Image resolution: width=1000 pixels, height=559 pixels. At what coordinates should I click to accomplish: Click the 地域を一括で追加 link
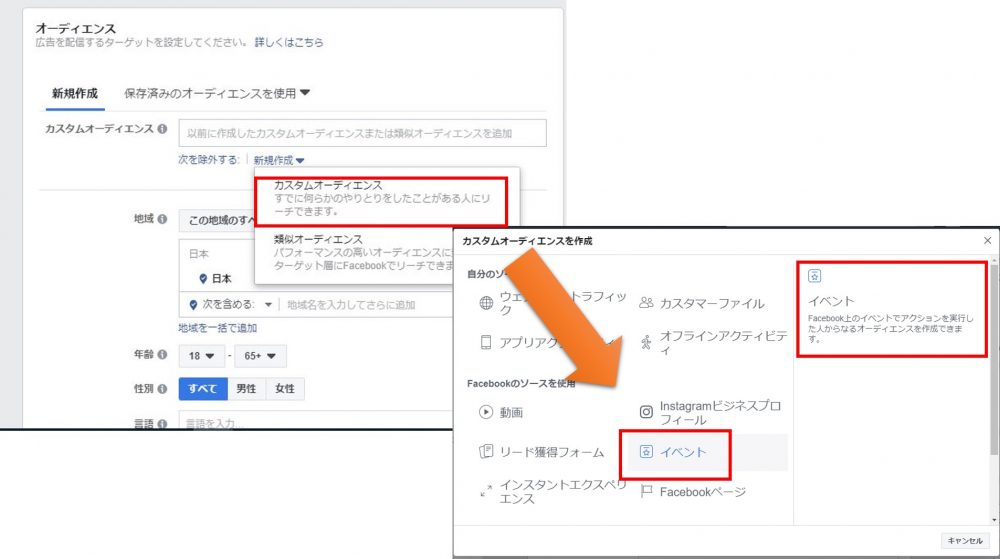coord(217,328)
